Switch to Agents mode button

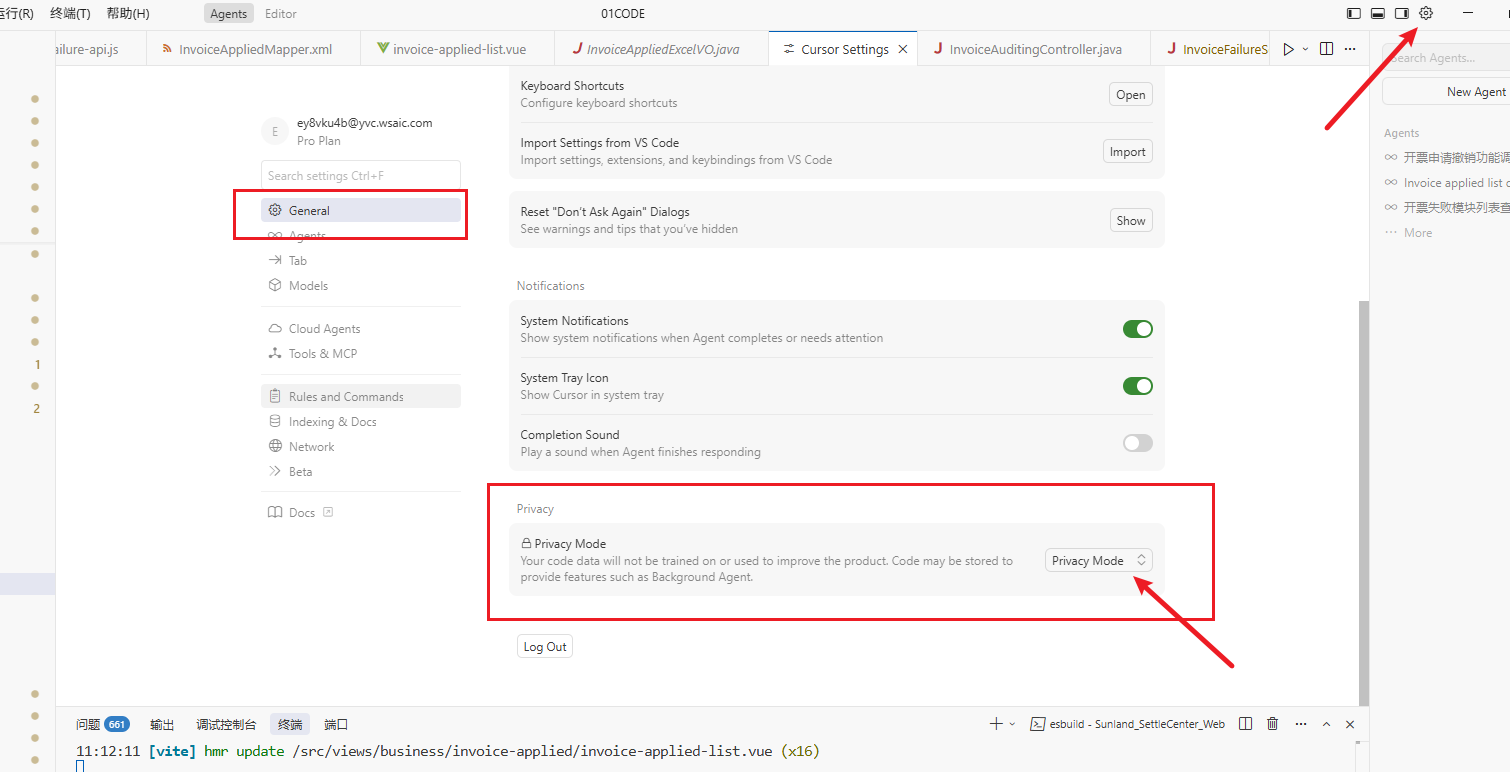pyautogui.click(x=229, y=14)
